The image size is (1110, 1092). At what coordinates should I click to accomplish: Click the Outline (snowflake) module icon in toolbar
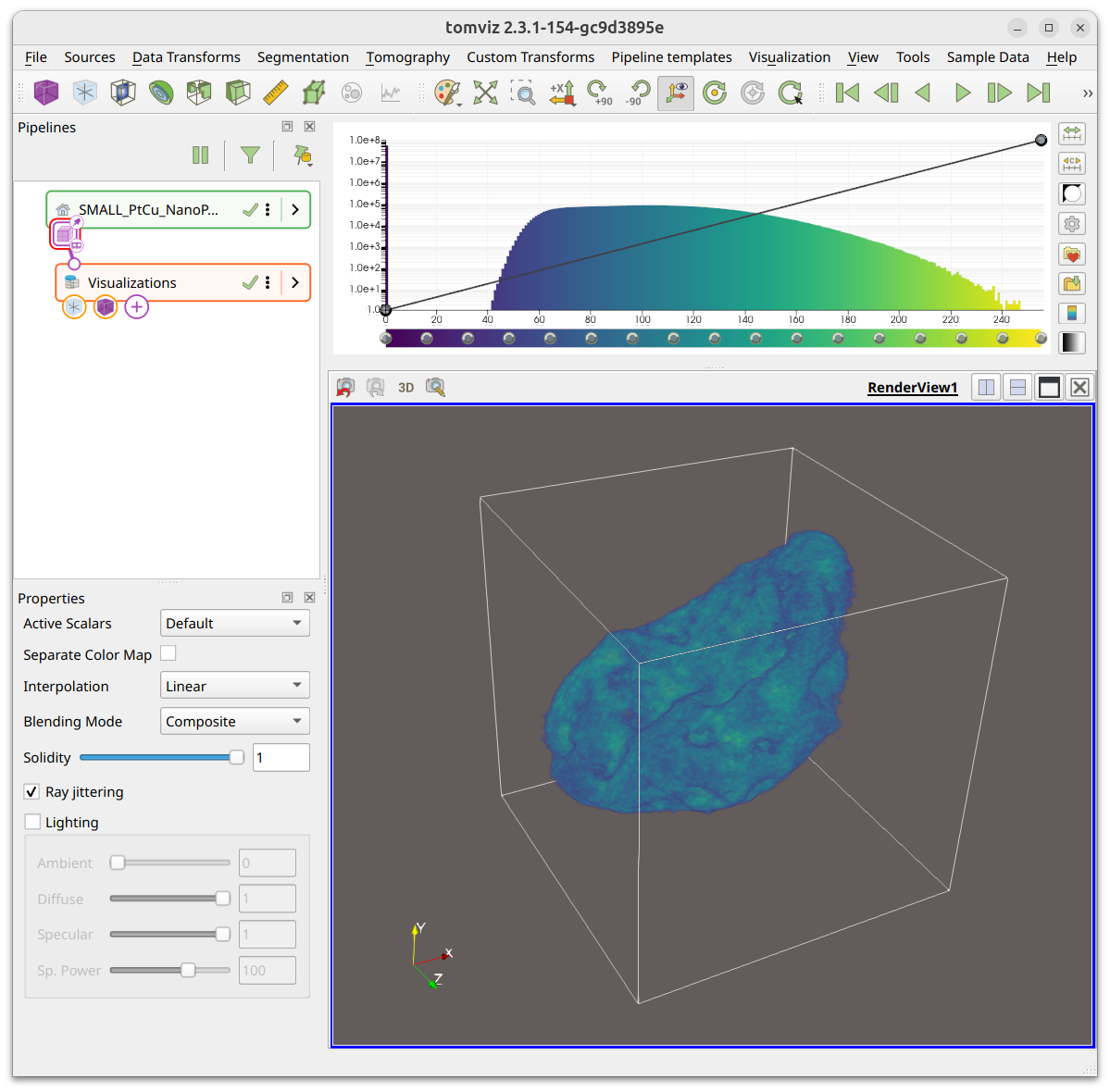[x=85, y=93]
